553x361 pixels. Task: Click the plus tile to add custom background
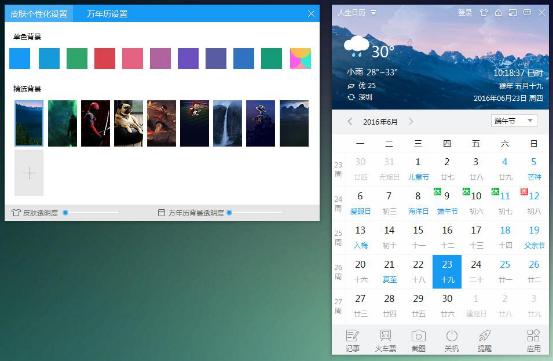point(29,173)
